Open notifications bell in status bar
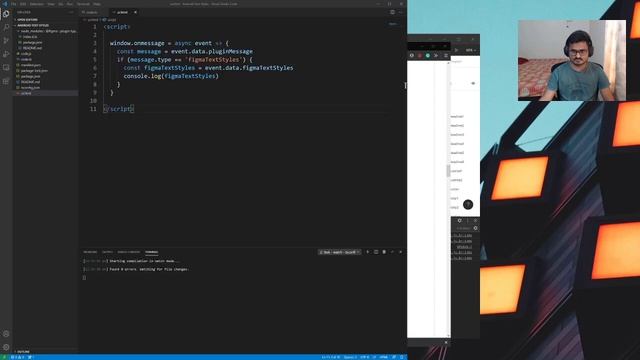This screenshot has width=640, height=360. tap(402, 357)
